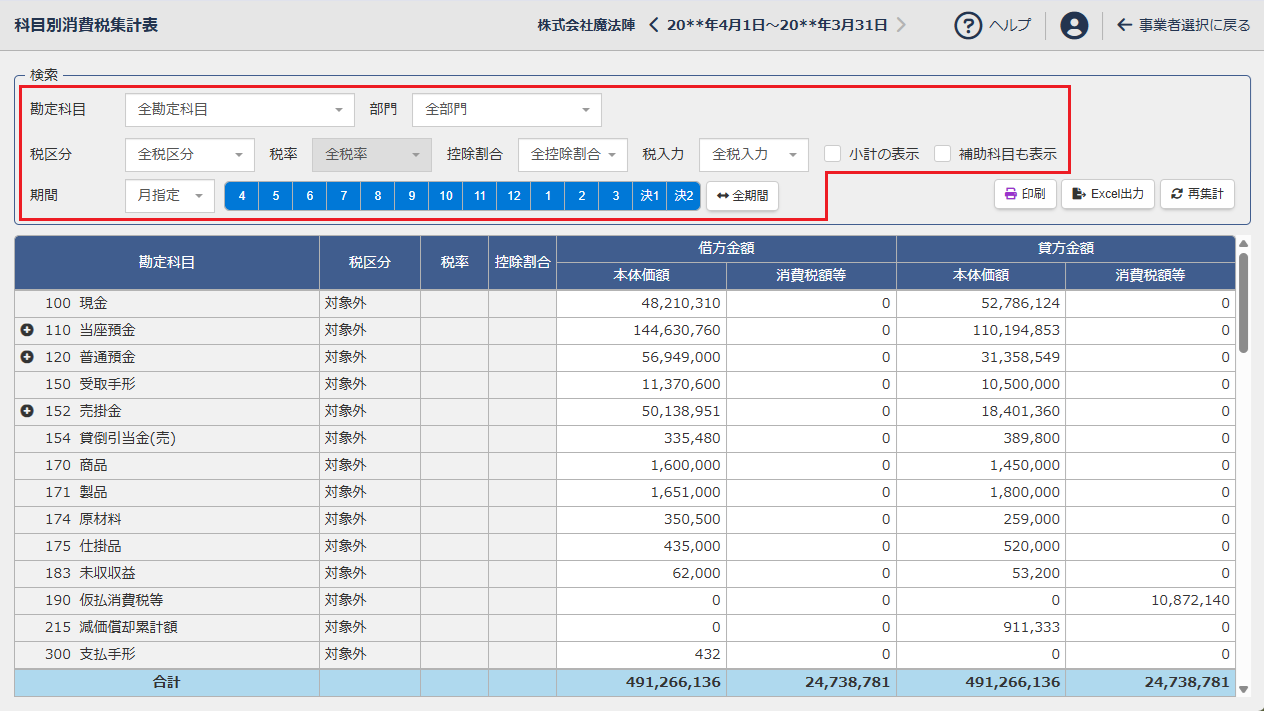Toggle month 11 in period selector
The width and height of the screenshot is (1264, 711).
coord(480,196)
